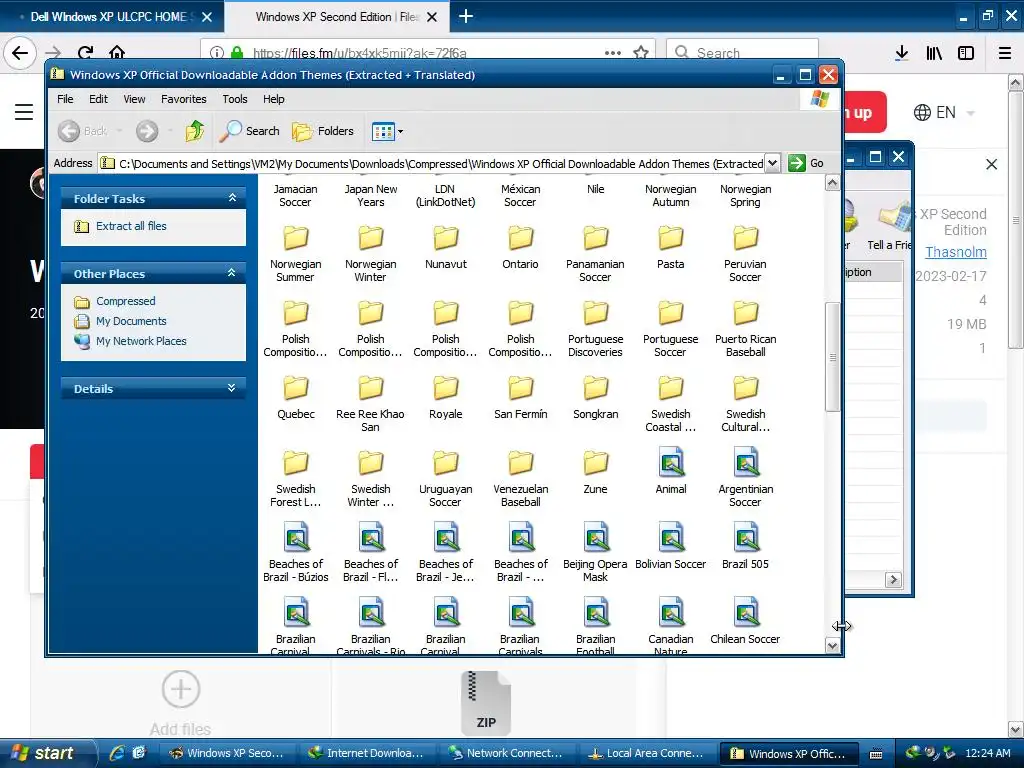Toggle the Folders pane button
The height and width of the screenshot is (768, 1024).
pos(323,131)
